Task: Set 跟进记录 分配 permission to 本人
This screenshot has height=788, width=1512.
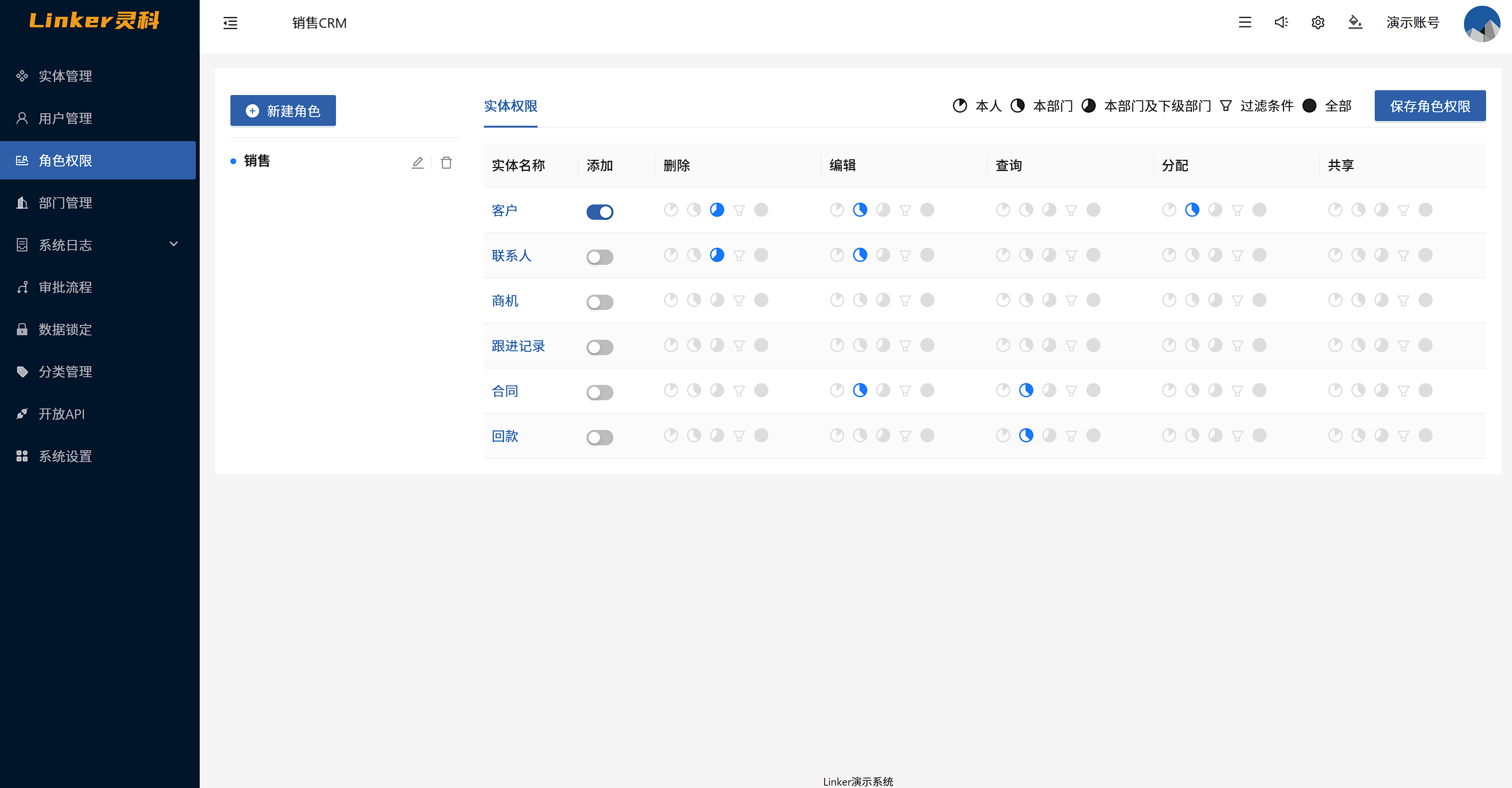Action: [1169, 345]
